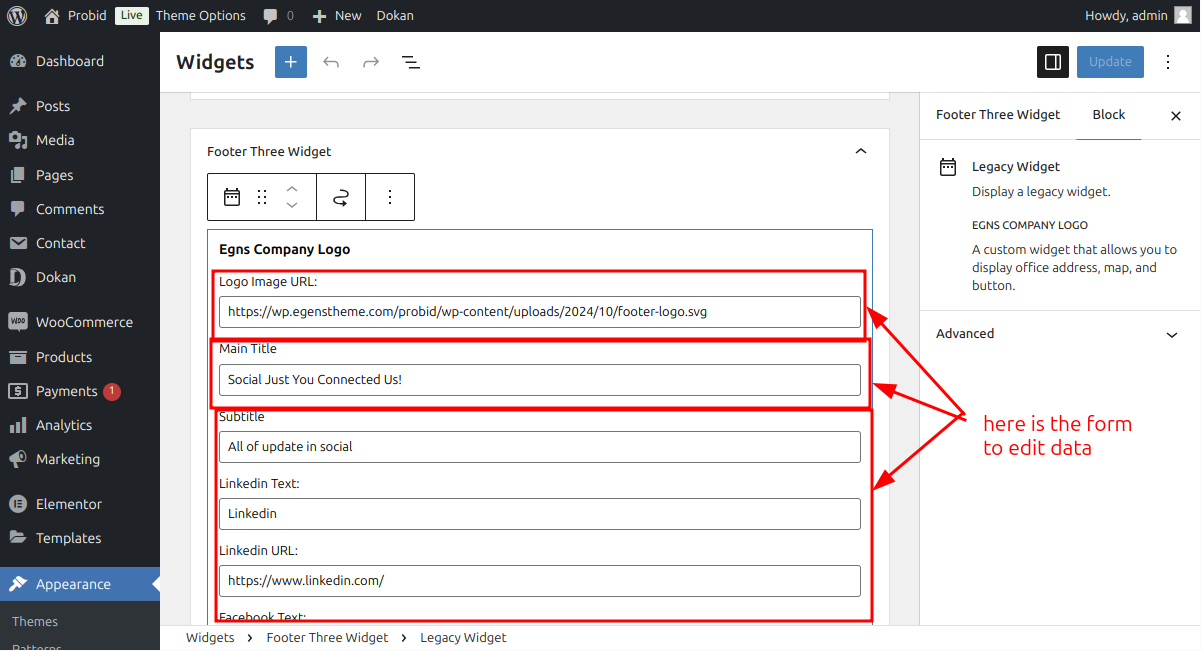Viewport: 1201px width, 651px height.
Task: Click the Update button
Action: [1110, 62]
